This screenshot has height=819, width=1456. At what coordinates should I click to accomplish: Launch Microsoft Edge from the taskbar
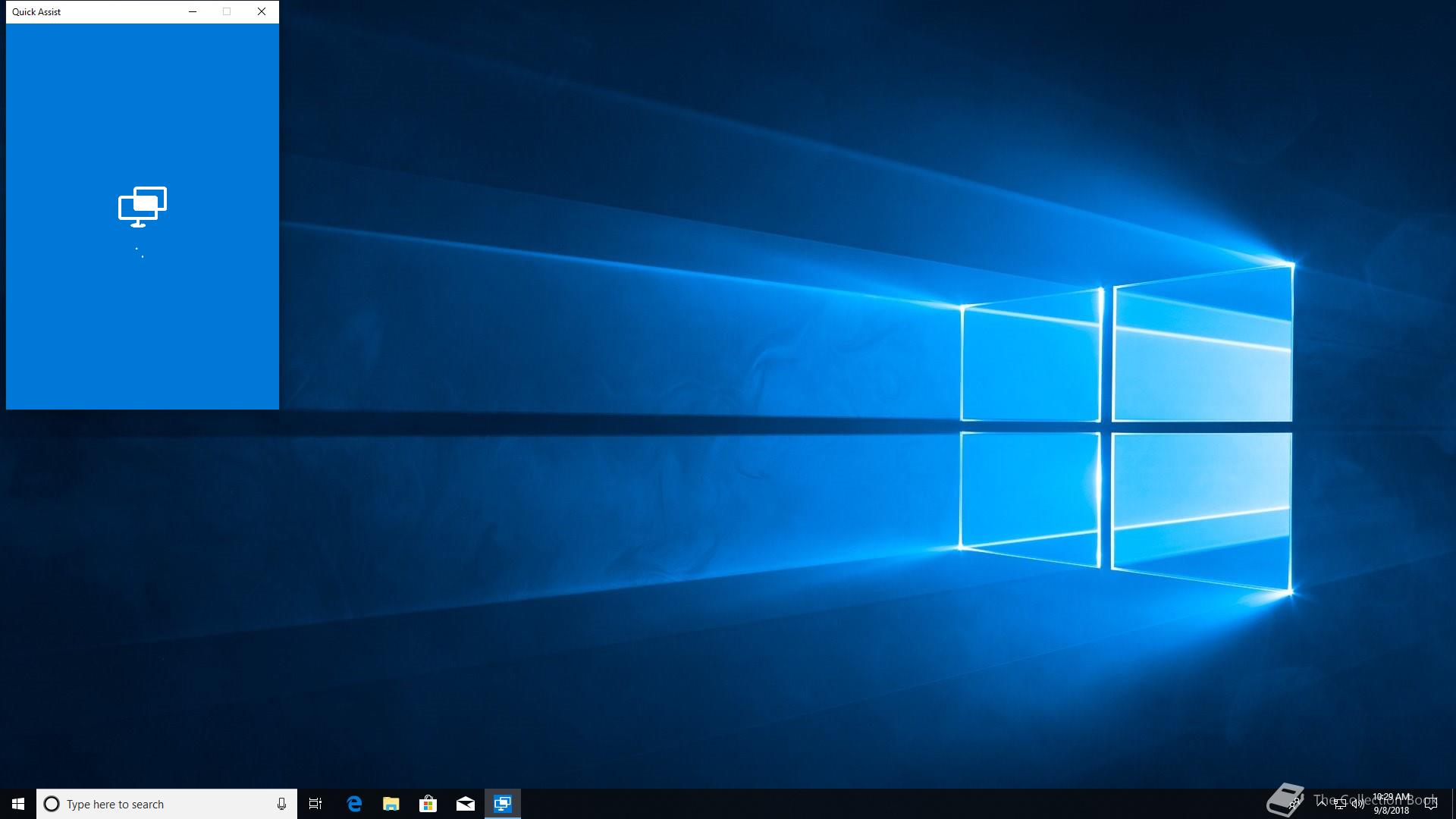(354, 804)
